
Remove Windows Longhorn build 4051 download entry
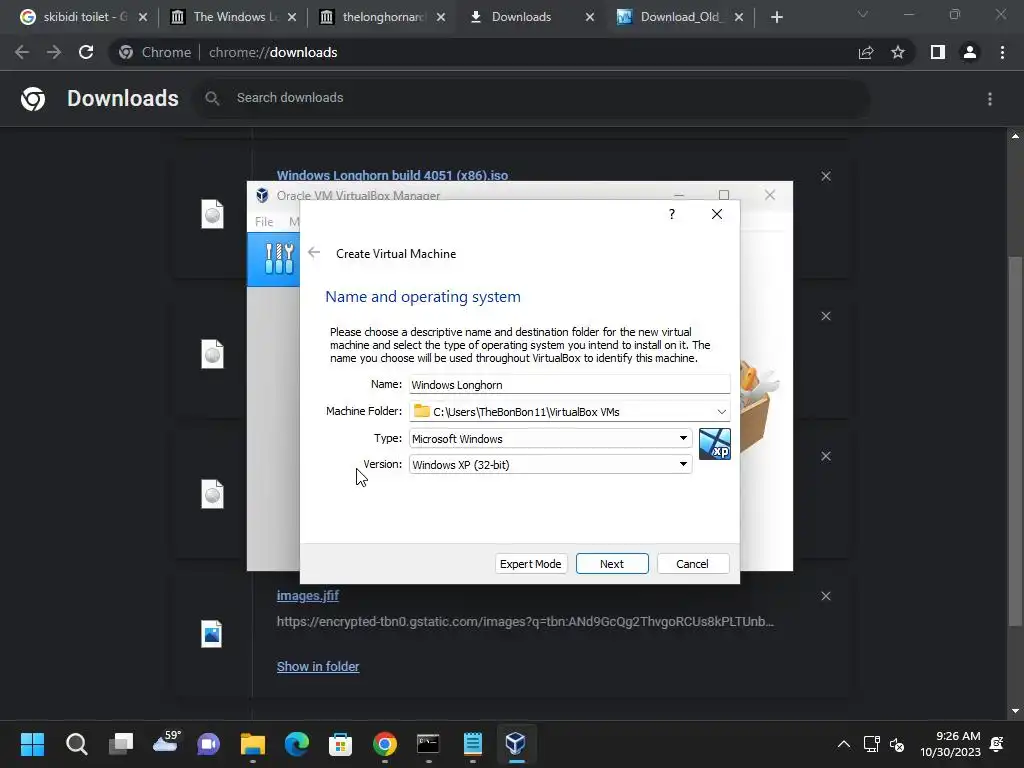[826, 176]
